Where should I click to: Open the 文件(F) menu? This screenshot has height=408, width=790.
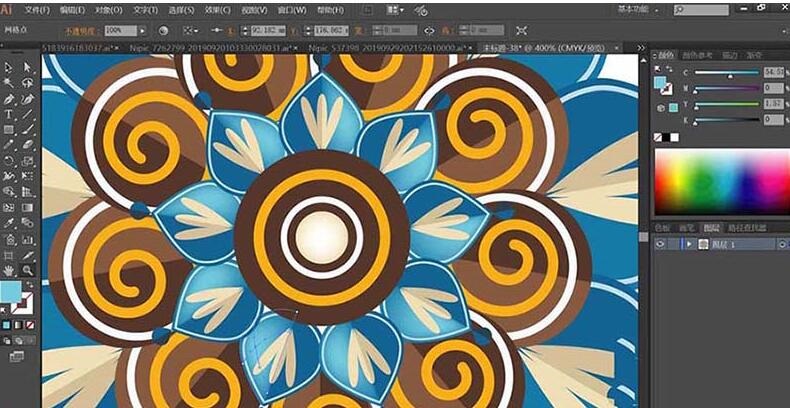(x=37, y=9)
